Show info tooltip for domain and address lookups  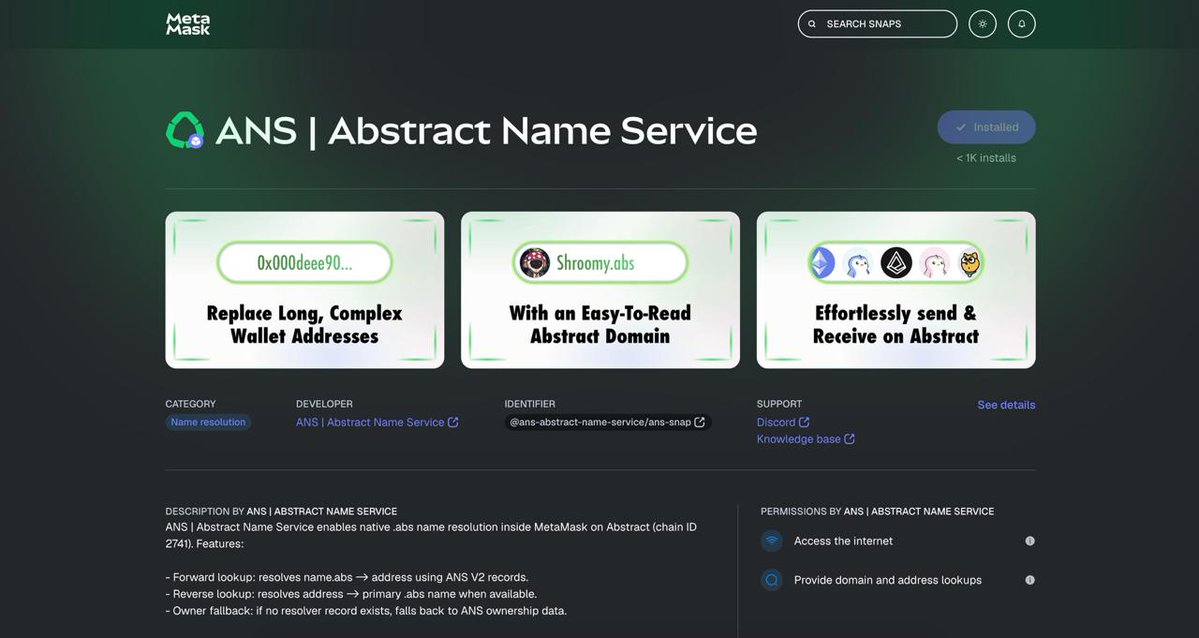(x=1029, y=579)
